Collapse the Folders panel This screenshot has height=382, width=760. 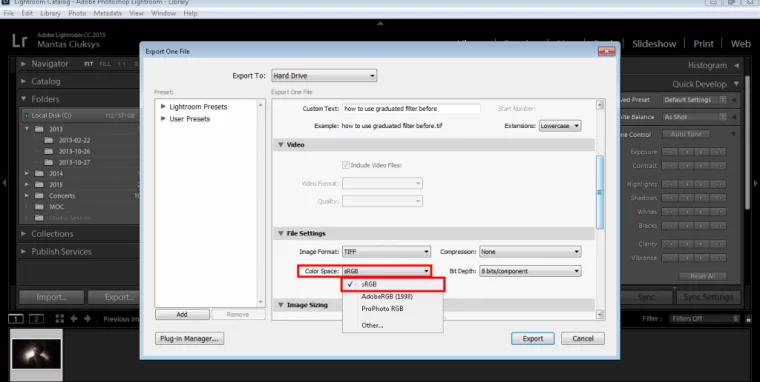(23, 99)
